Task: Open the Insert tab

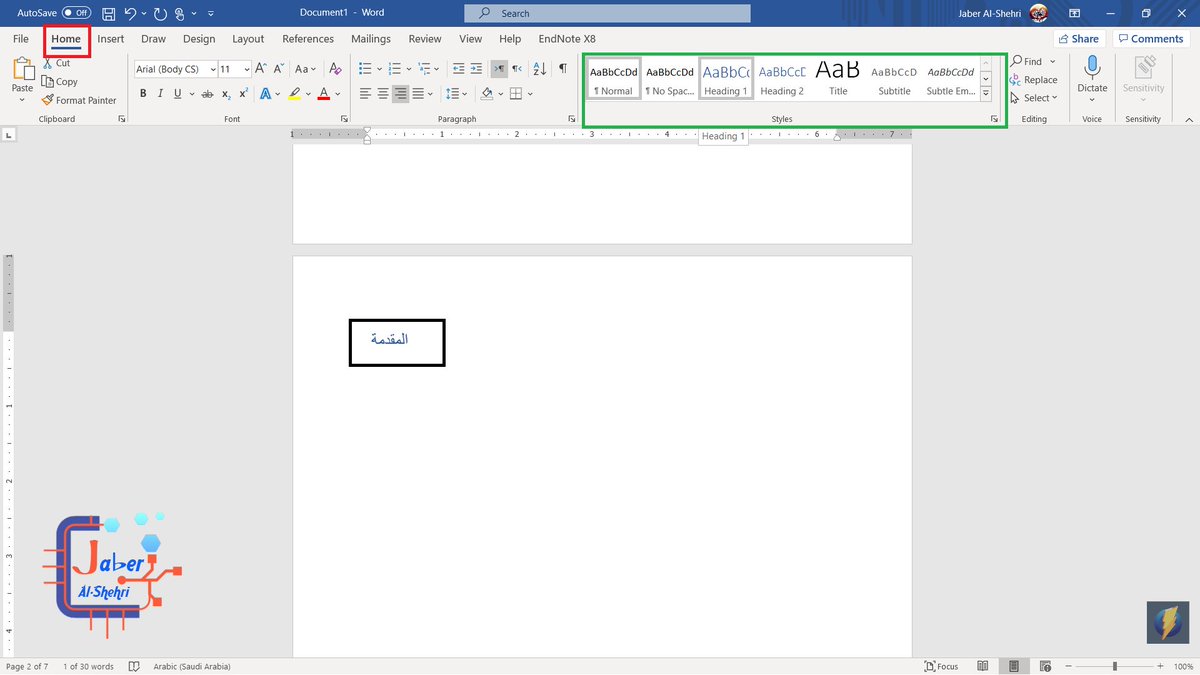Action: click(x=111, y=39)
